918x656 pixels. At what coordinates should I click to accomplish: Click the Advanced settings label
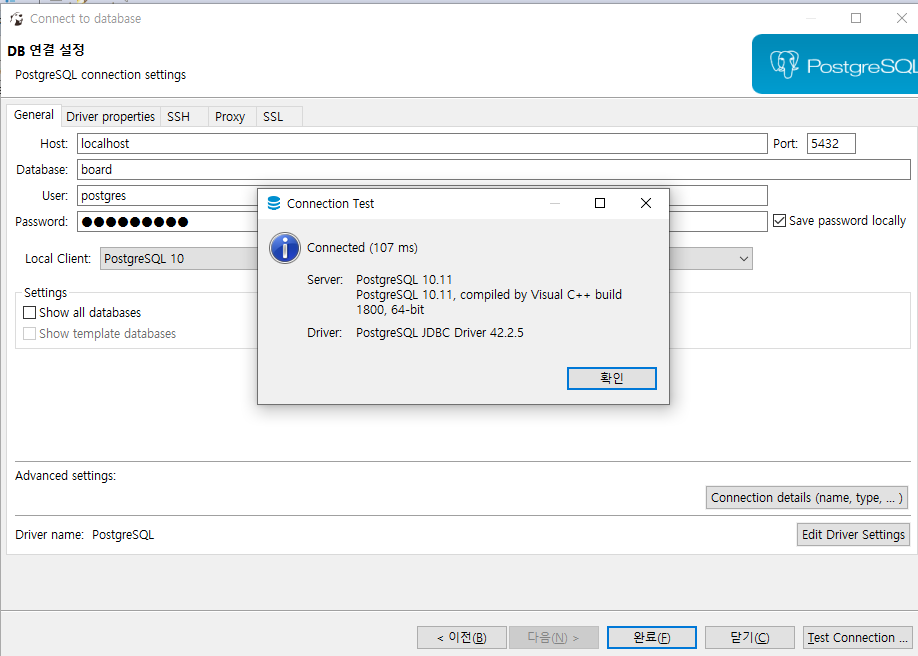pos(66,476)
